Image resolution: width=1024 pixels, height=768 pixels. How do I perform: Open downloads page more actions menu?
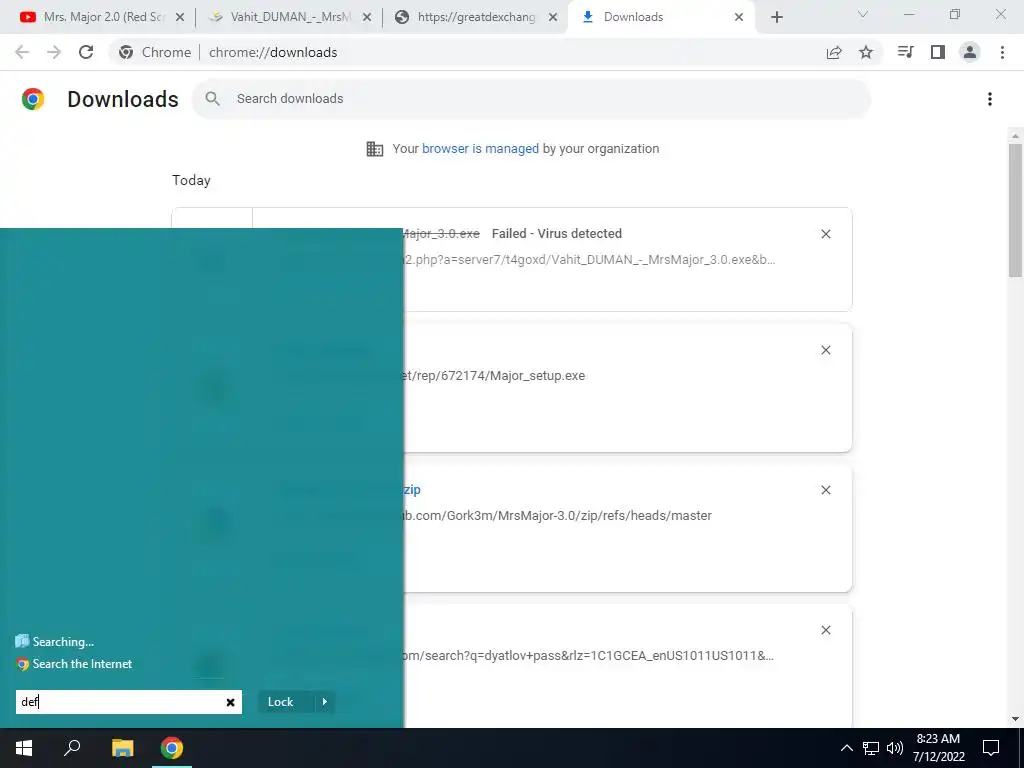(x=990, y=99)
